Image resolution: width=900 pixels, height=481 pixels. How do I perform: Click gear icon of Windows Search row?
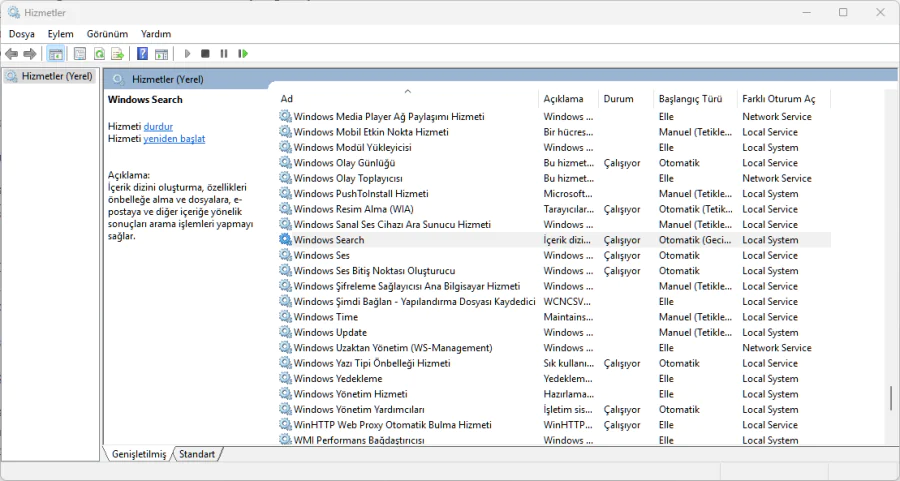coord(285,240)
